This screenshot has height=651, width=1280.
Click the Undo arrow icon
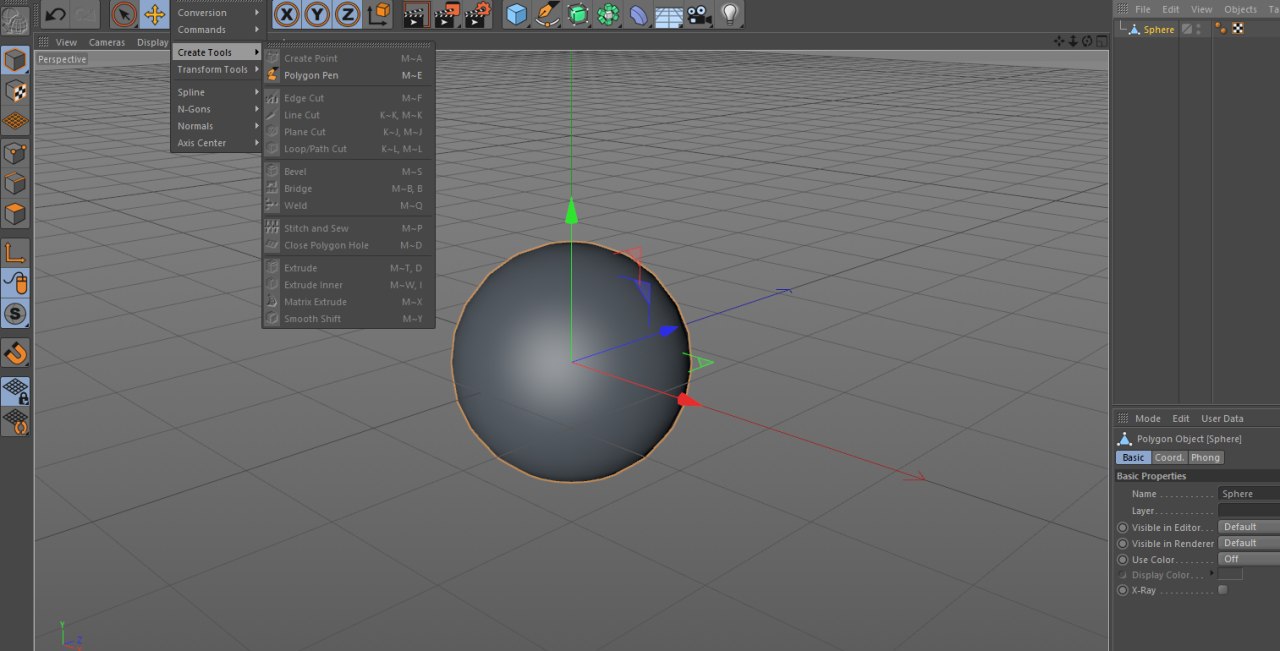pyautogui.click(x=56, y=14)
